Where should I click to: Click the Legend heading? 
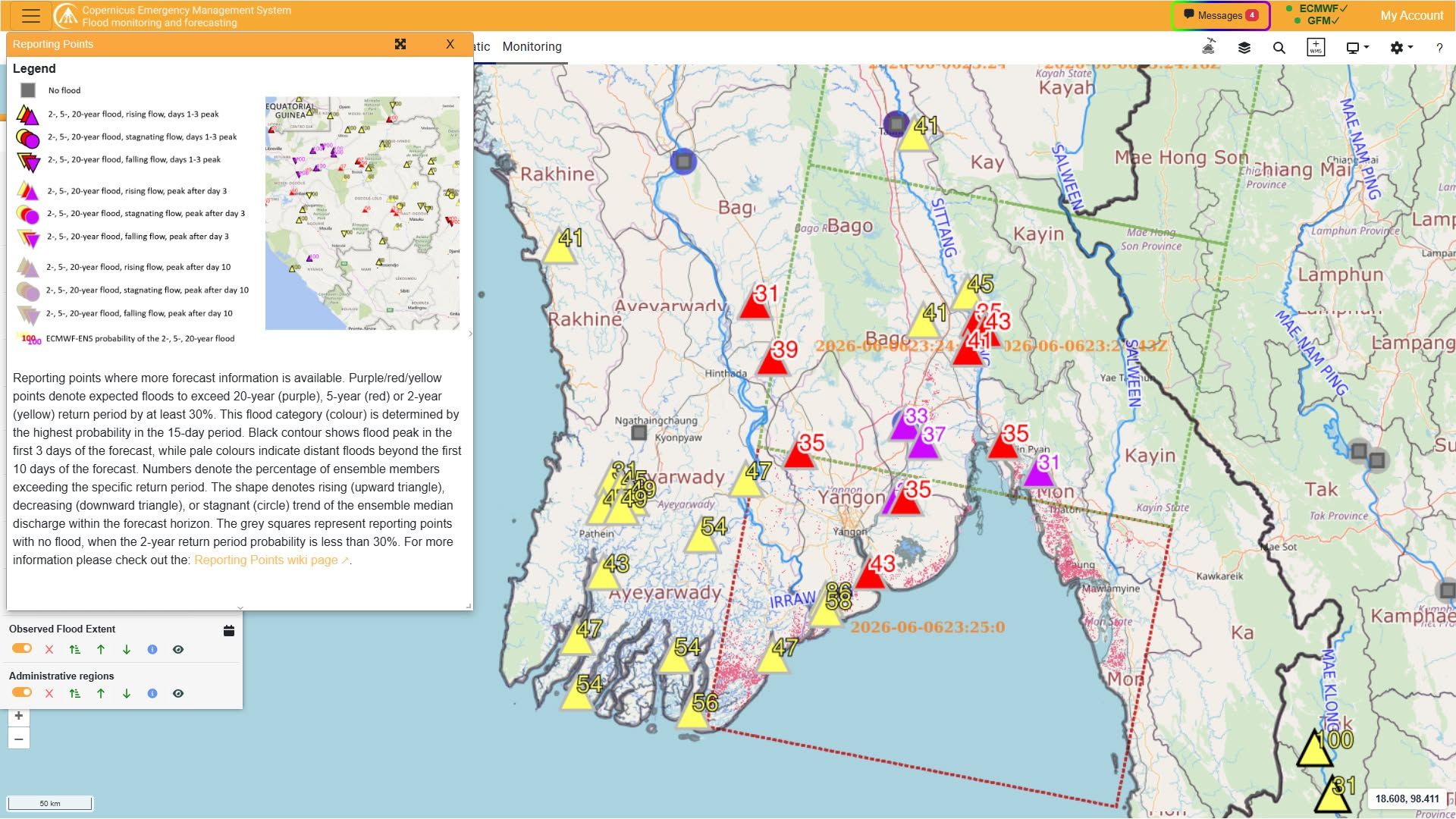click(x=34, y=68)
